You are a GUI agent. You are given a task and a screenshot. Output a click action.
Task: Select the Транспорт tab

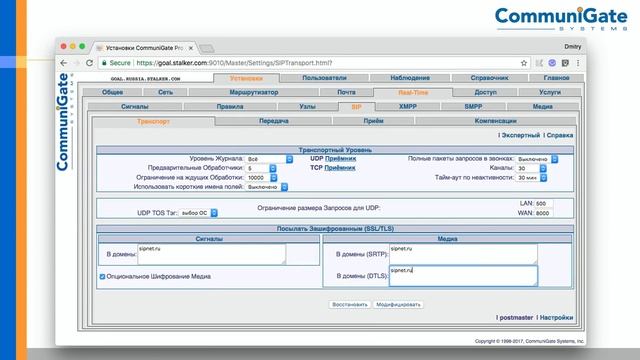click(153, 122)
